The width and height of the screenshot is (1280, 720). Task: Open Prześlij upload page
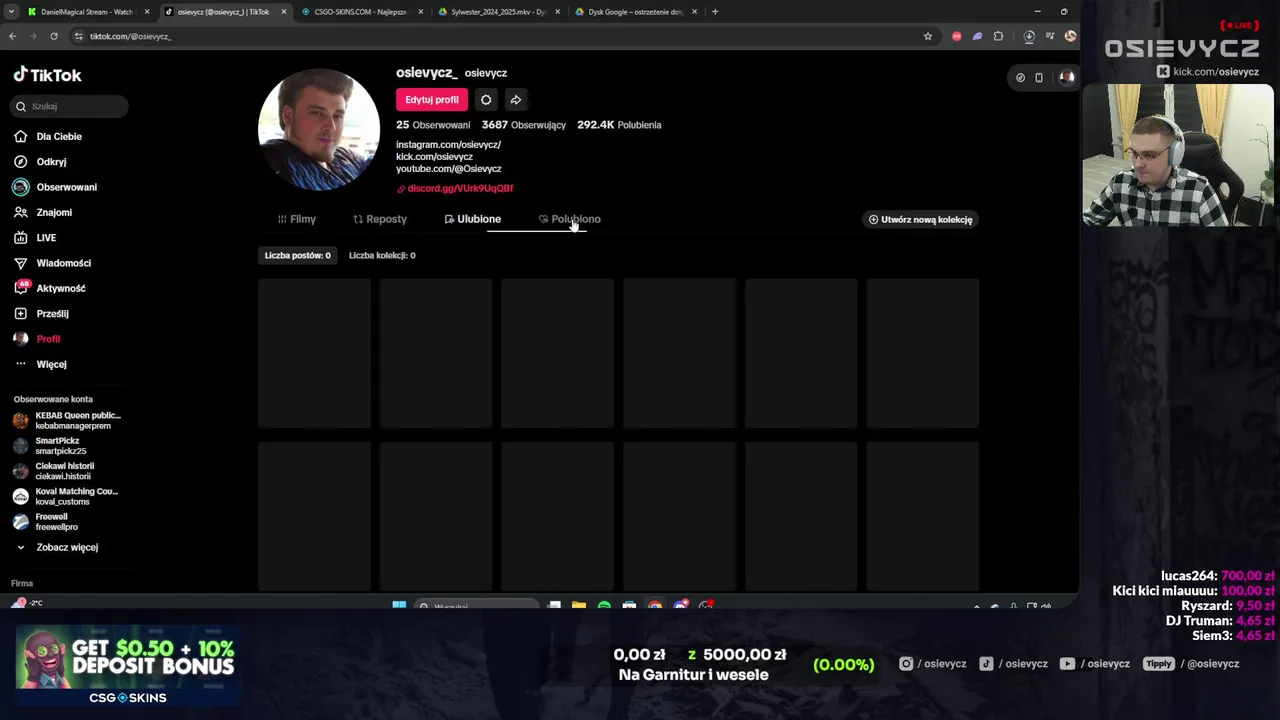pyautogui.click(x=52, y=314)
